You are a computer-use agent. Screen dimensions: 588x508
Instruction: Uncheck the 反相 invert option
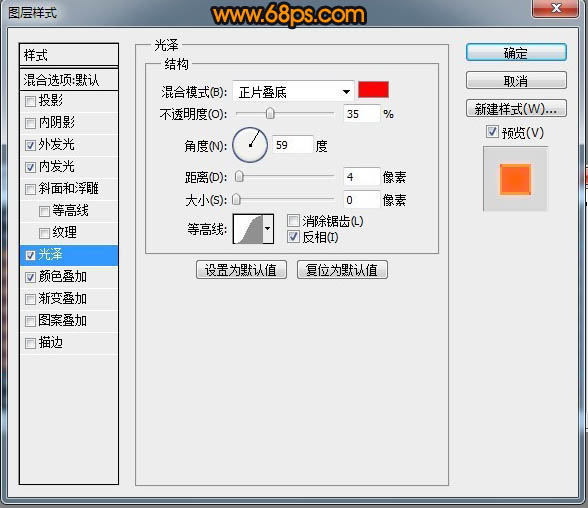(293, 237)
